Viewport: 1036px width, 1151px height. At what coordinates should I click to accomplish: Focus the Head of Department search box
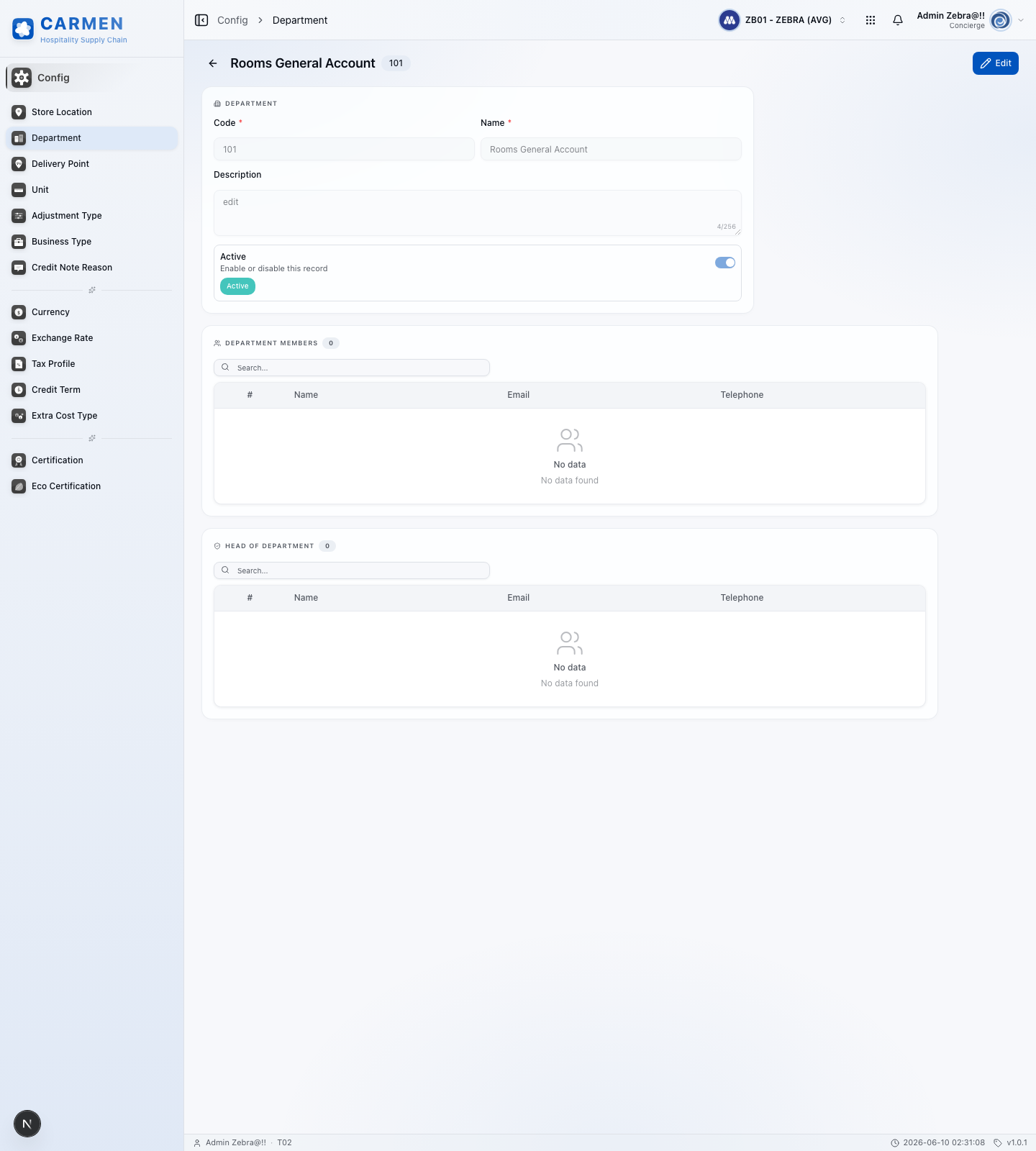352,570
